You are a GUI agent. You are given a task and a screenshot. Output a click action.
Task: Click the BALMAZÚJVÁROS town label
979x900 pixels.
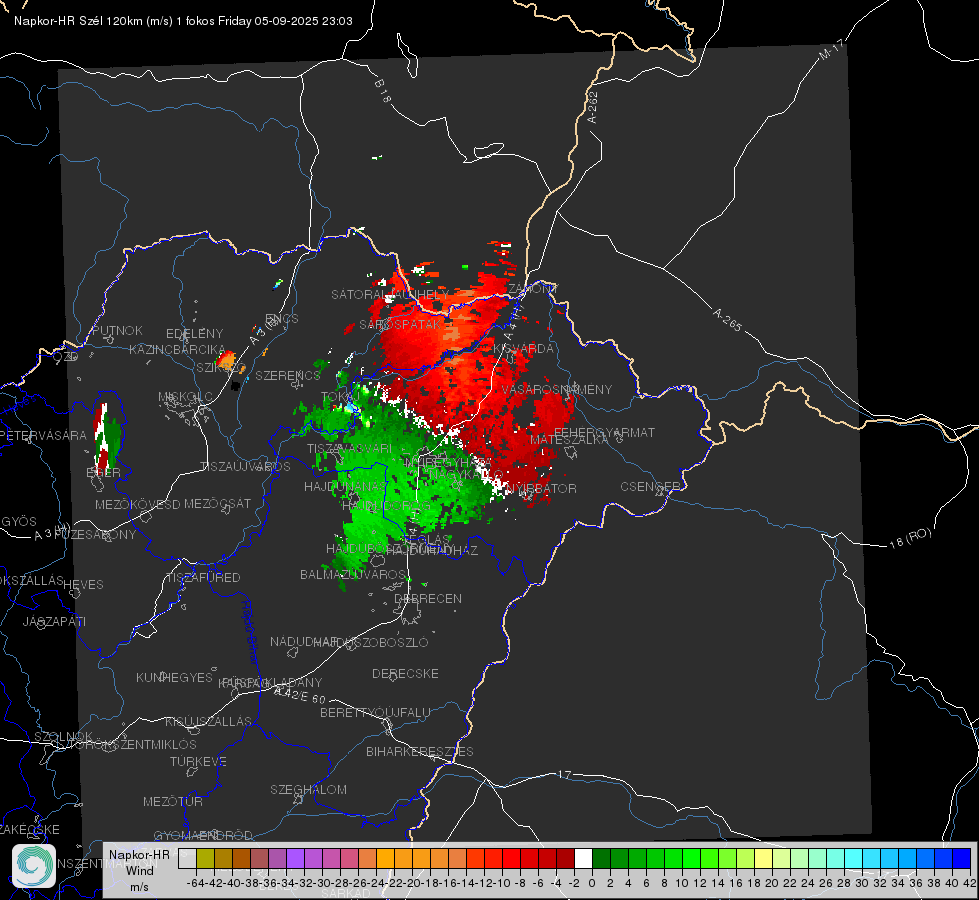coord(353,575)
